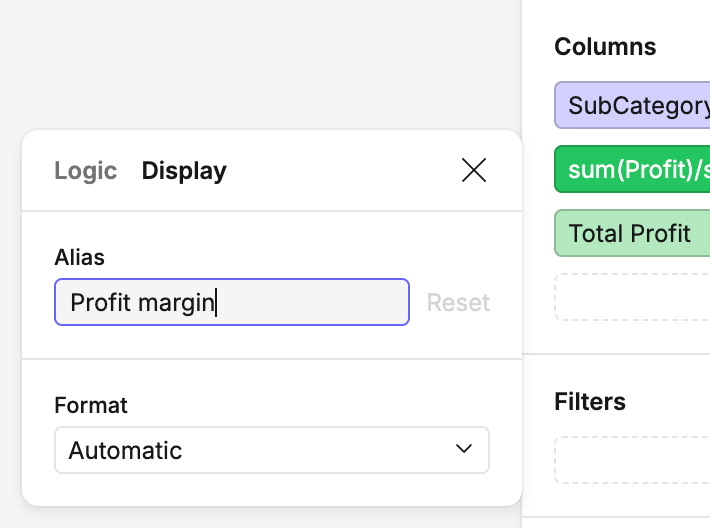Screen dimensions: 710x528
Task: Click the Alias field label
Action: pos(80,257)
